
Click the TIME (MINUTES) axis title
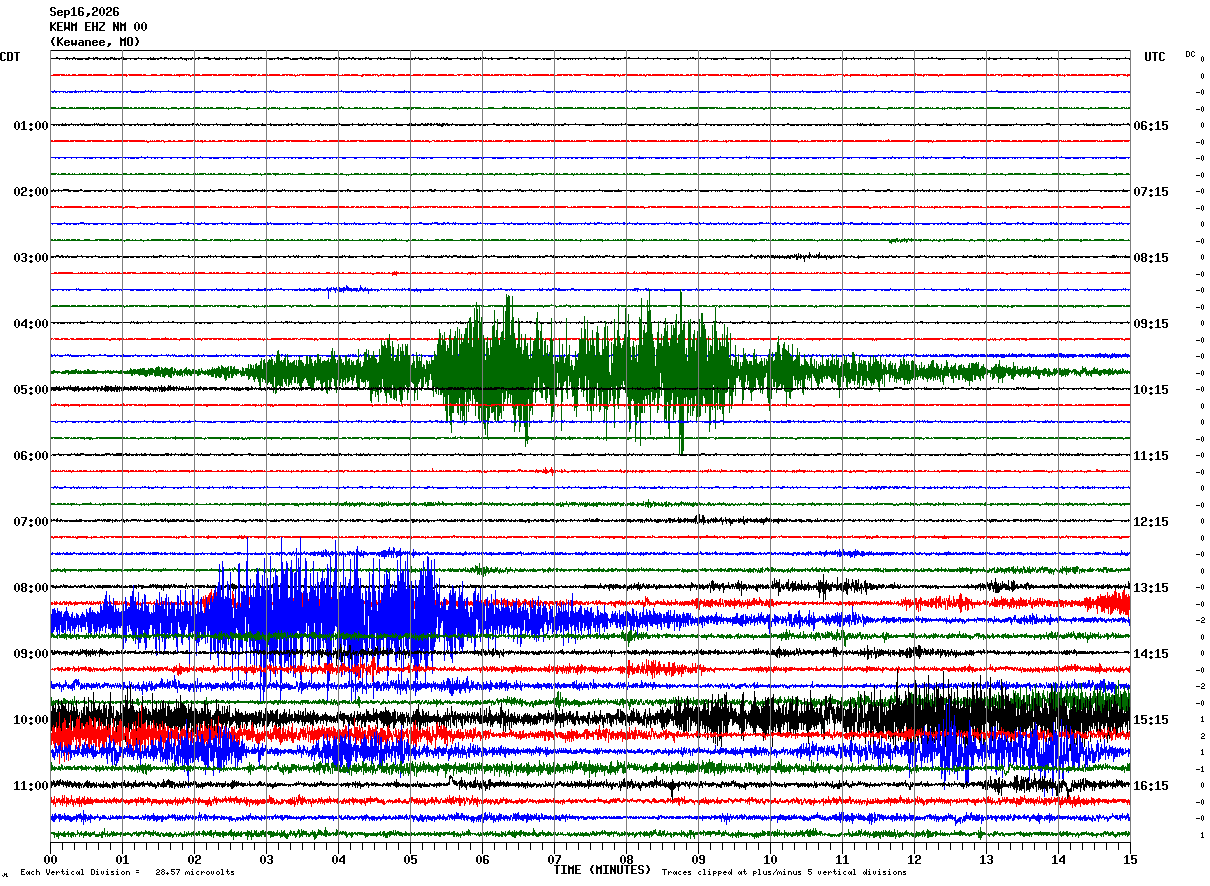[602, 870]
